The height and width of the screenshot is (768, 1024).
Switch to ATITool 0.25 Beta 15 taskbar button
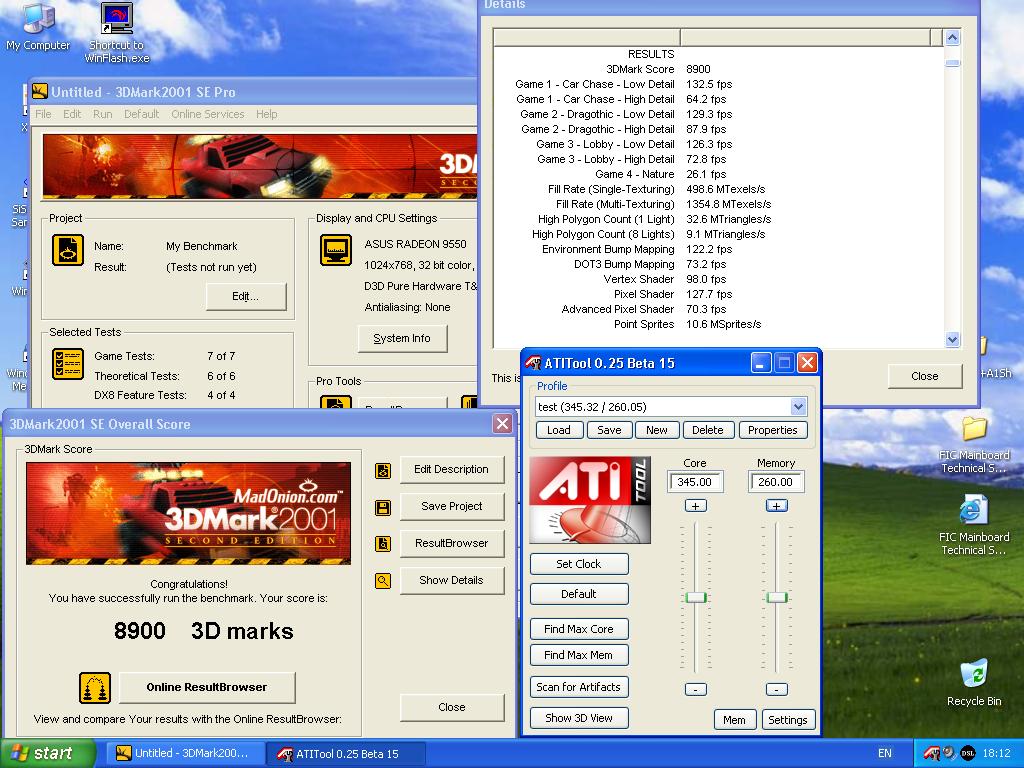(345, 754)
